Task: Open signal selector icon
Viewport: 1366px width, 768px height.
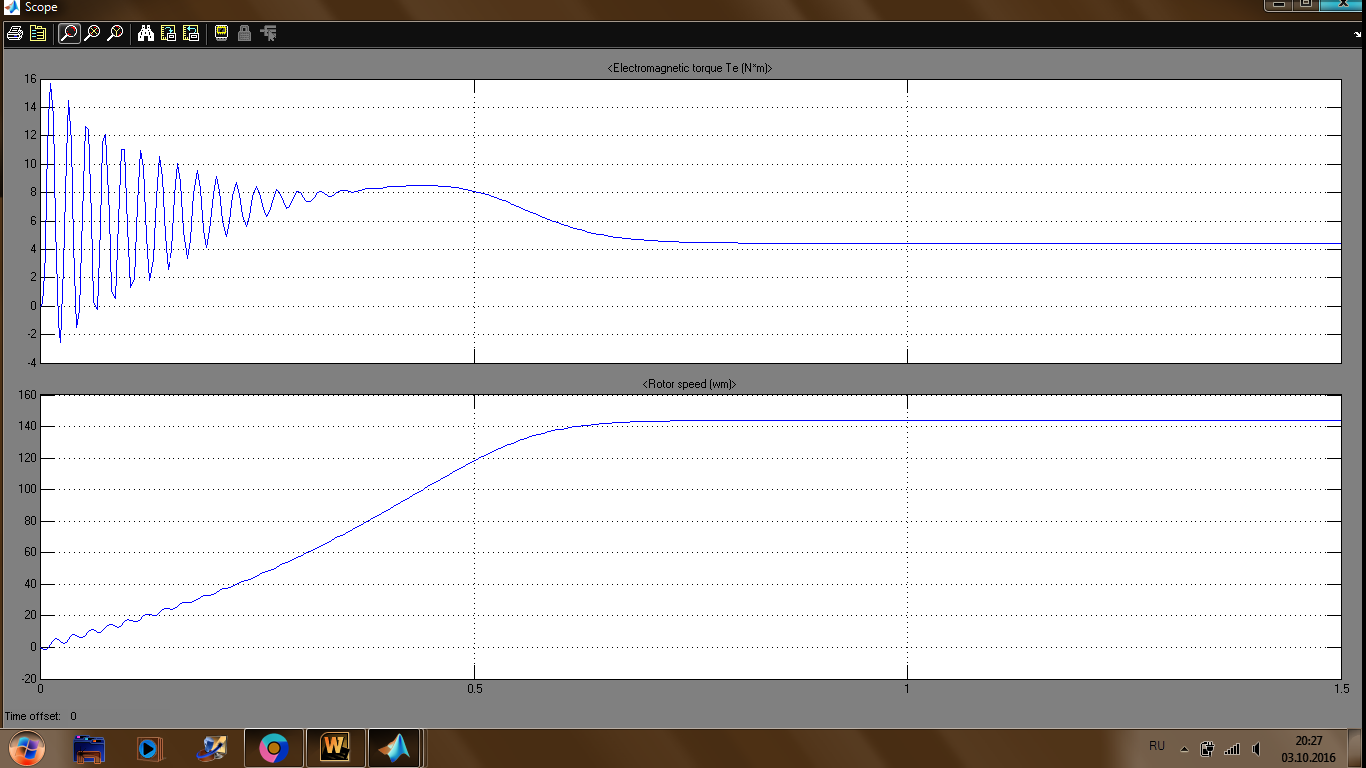Action: pos(268,33)
